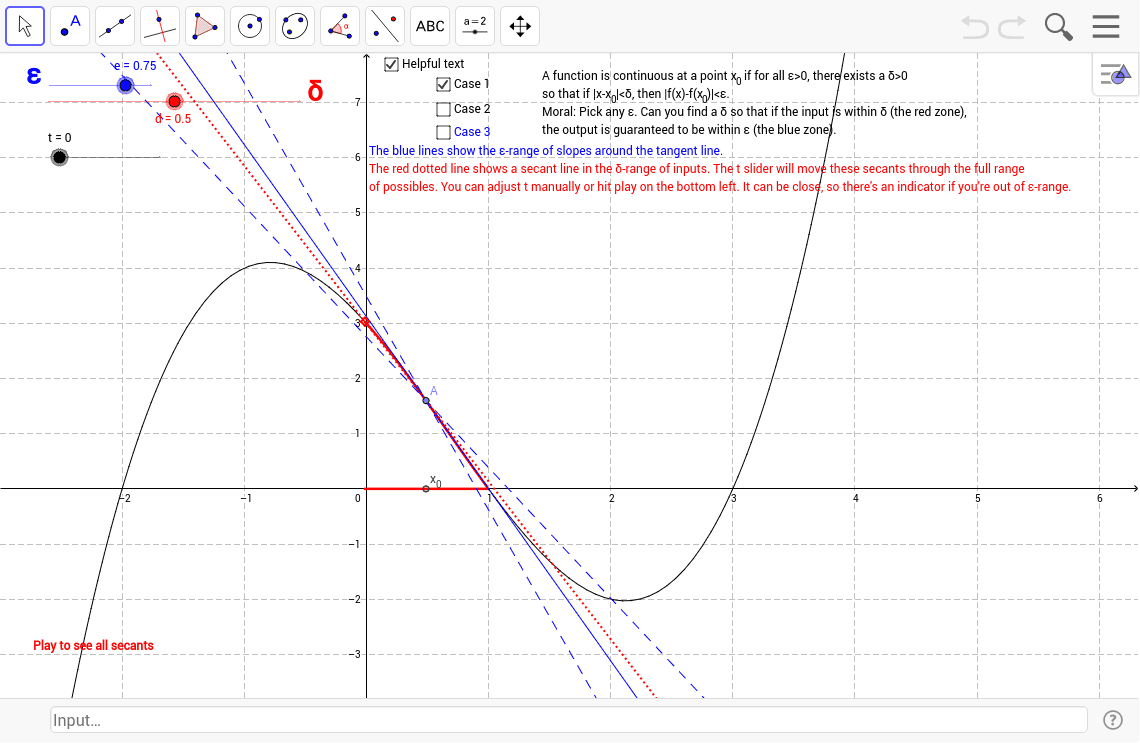This screenshot has width=1140, height=743.
Task: Select the Move Graphics View tool
Action: click(520, 26)
